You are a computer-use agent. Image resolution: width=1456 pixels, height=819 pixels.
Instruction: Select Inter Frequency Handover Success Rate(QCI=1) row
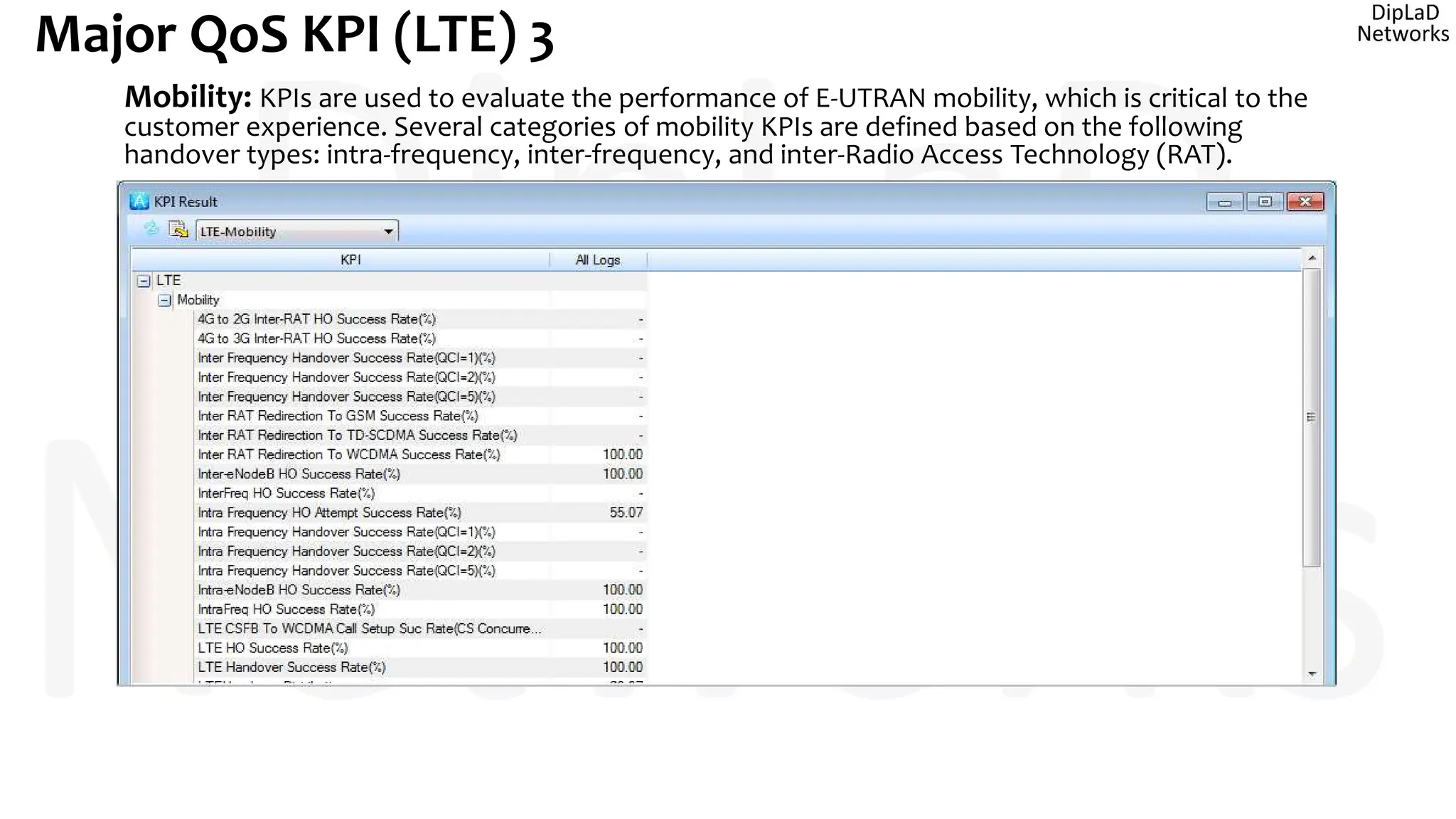click(x=421, y=358)
